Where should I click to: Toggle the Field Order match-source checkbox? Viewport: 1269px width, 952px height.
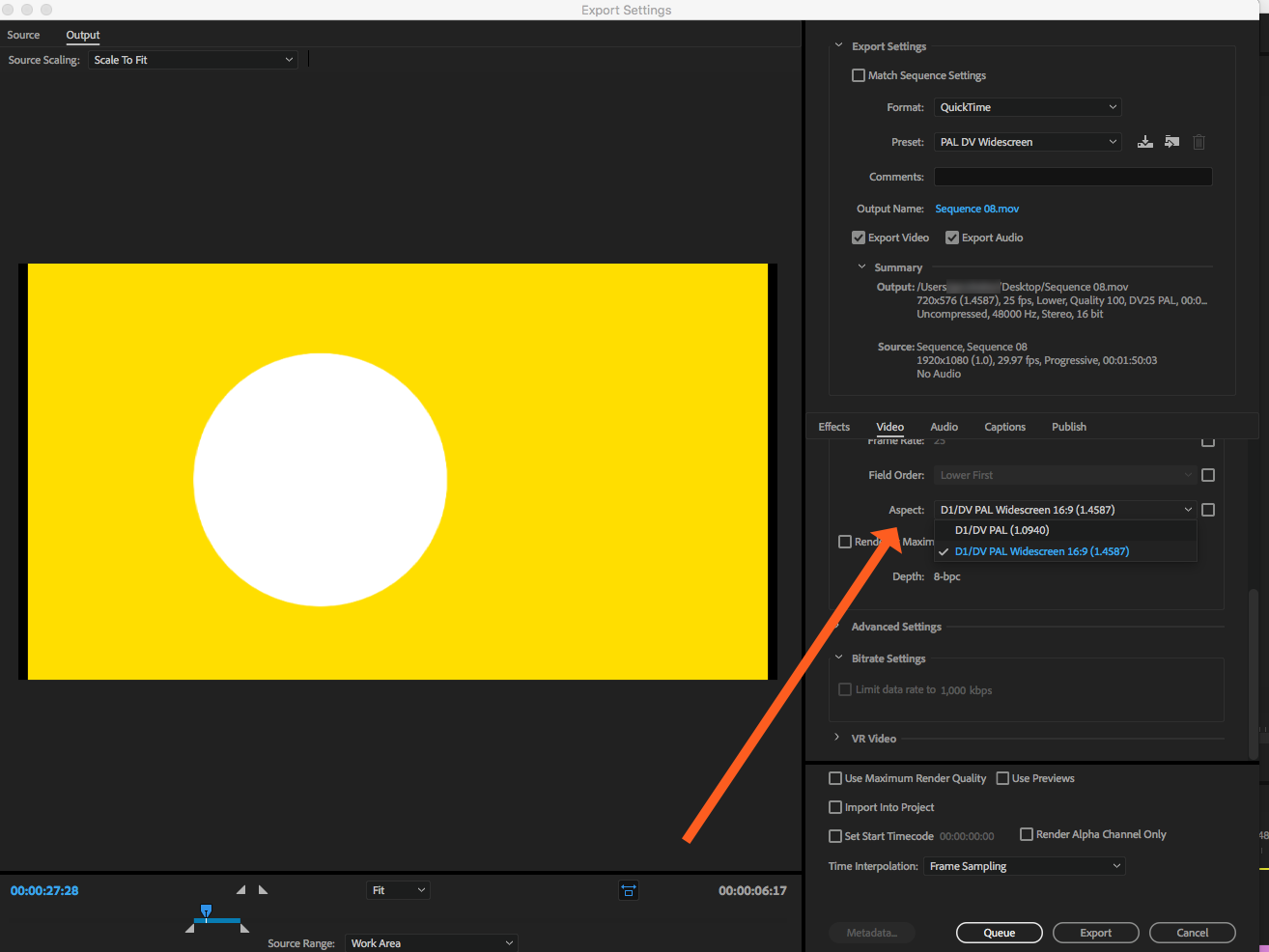pos(1208,475)
